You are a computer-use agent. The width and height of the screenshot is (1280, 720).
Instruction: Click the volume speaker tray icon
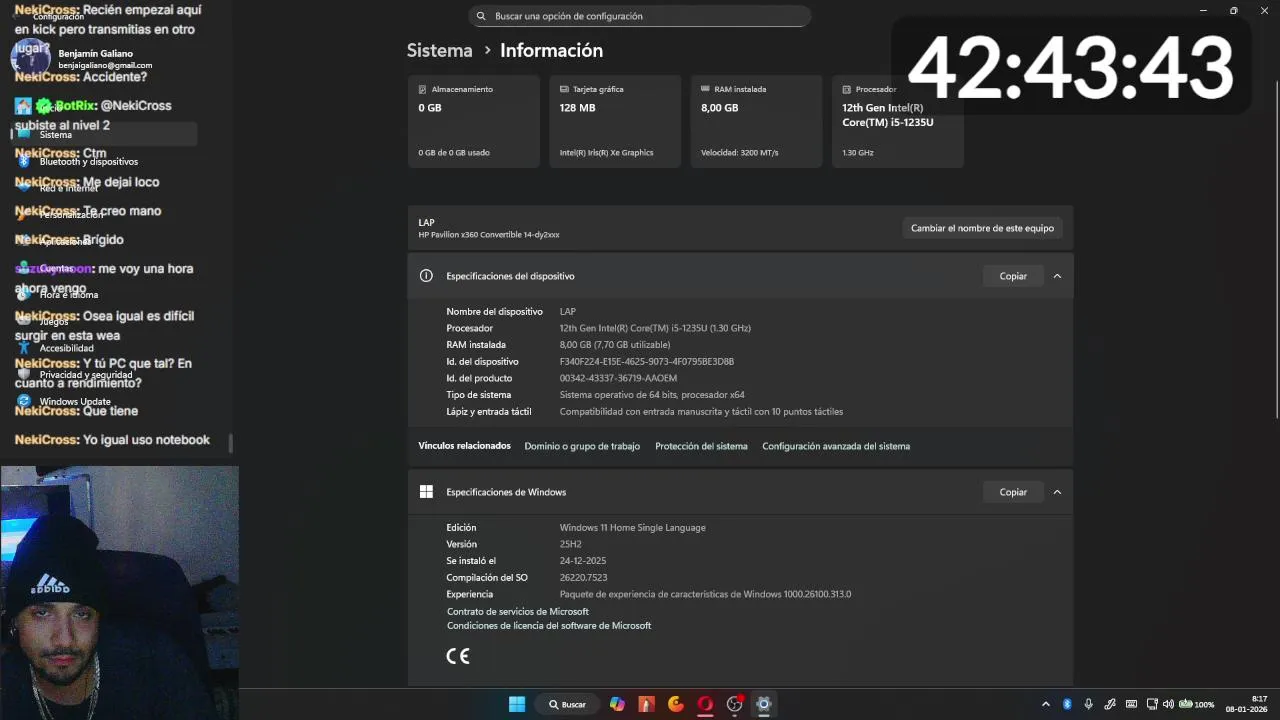click(1168, 704)
